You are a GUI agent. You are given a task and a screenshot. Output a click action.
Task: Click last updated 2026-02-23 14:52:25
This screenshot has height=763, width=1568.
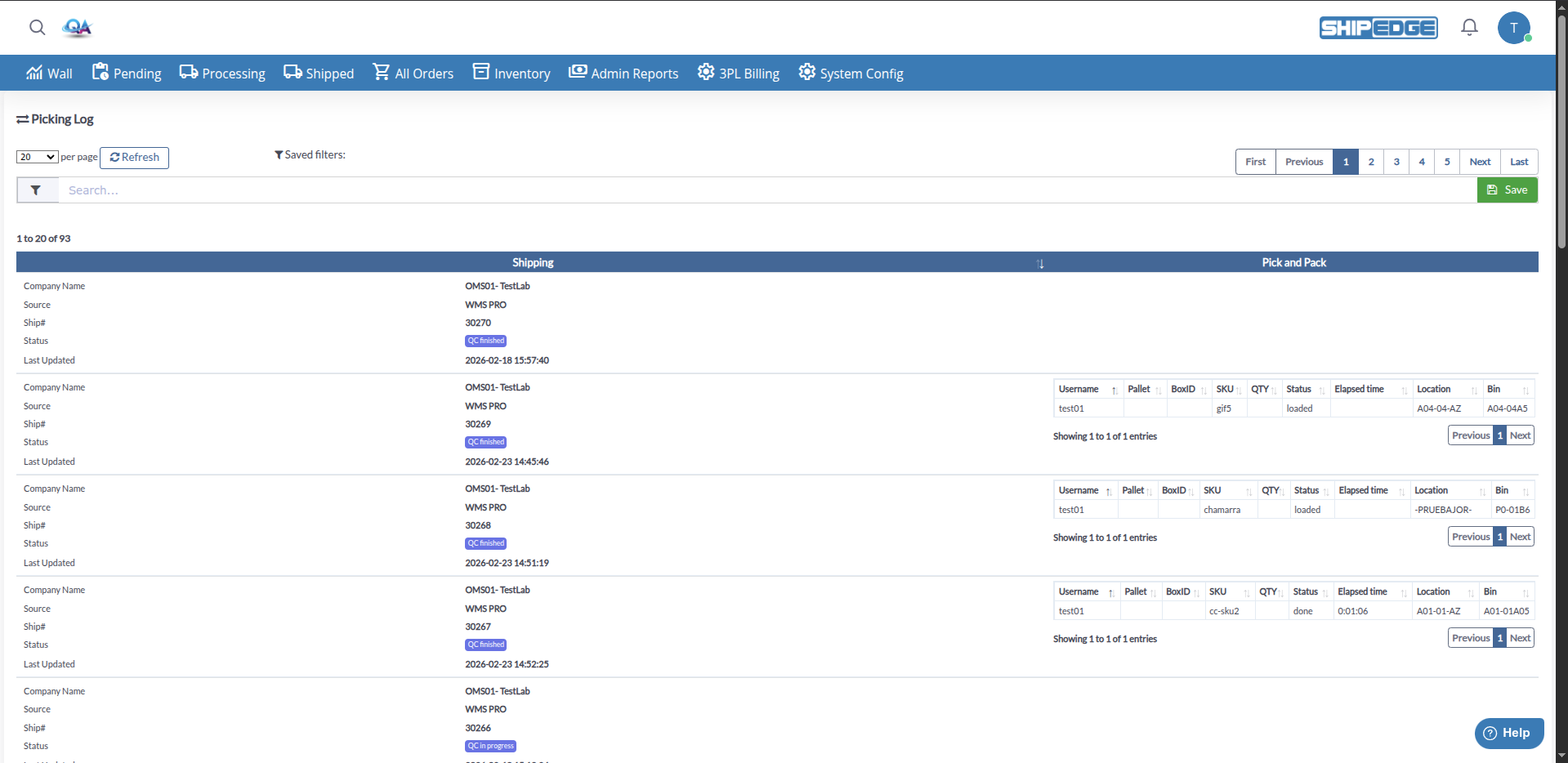click(507, 664)
